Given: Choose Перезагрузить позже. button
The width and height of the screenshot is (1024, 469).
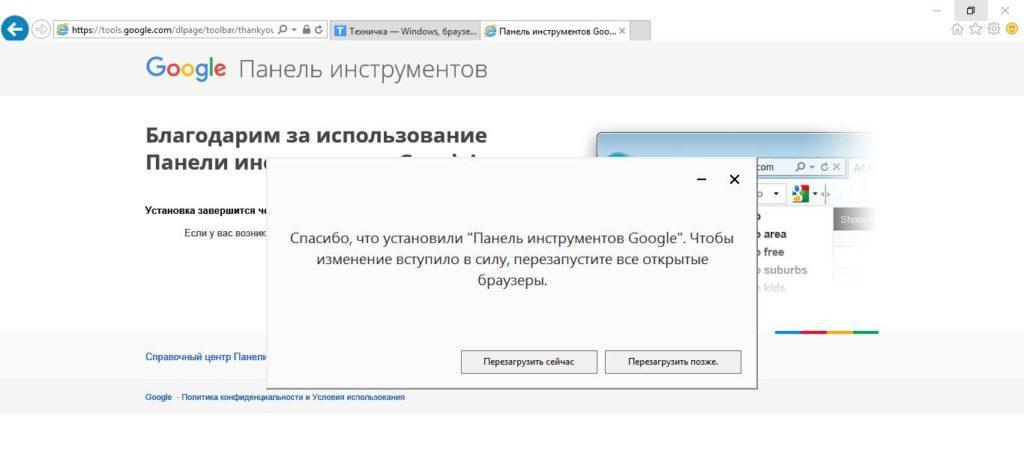Looking at the screenshot, I should pyautogui.click(x=673, y=362).
